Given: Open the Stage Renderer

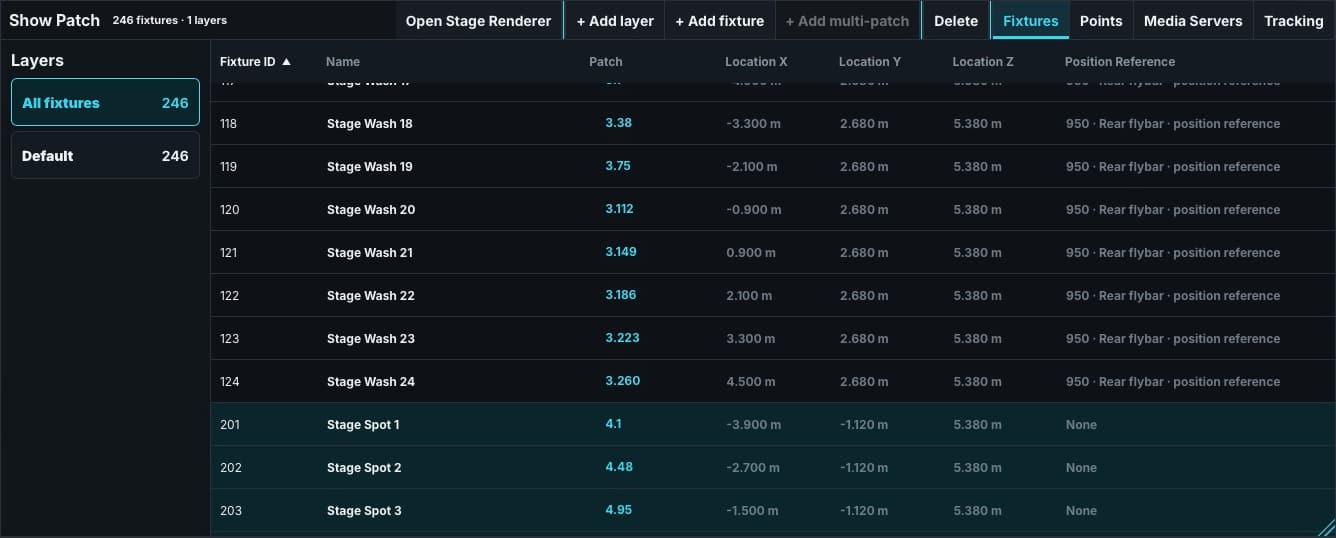Looking at the screenshot, I should [478, 21].
